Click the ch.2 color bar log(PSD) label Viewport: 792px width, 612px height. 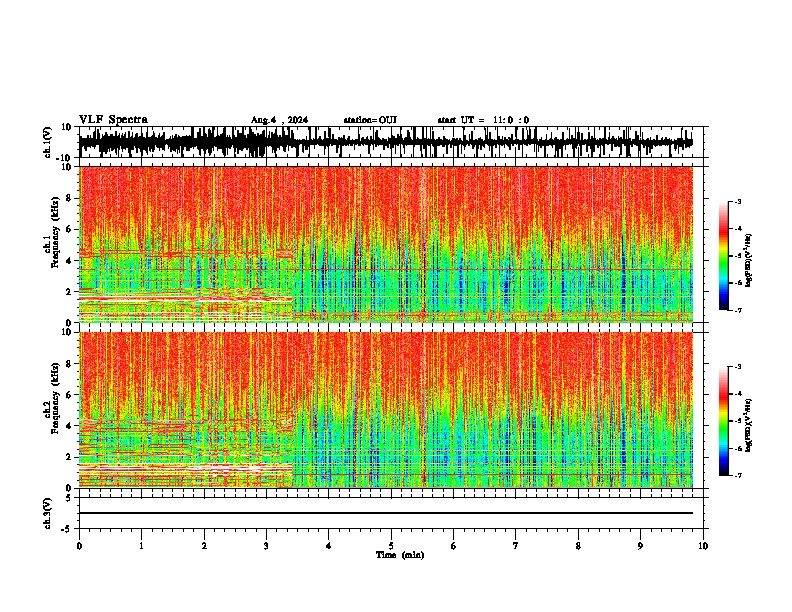point(748,426)
